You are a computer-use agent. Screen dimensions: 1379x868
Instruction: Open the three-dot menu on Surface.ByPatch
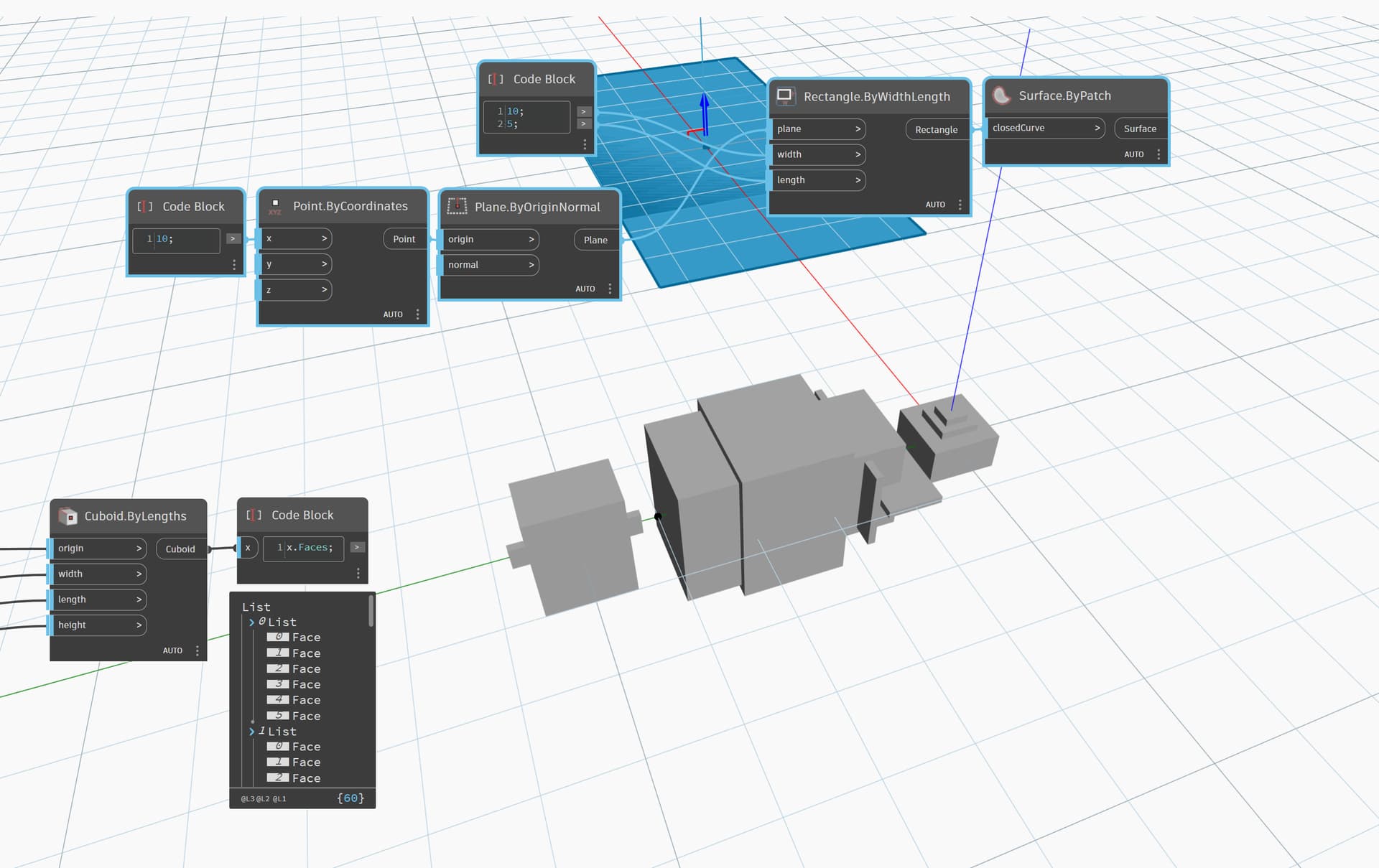pos(1158,154)
